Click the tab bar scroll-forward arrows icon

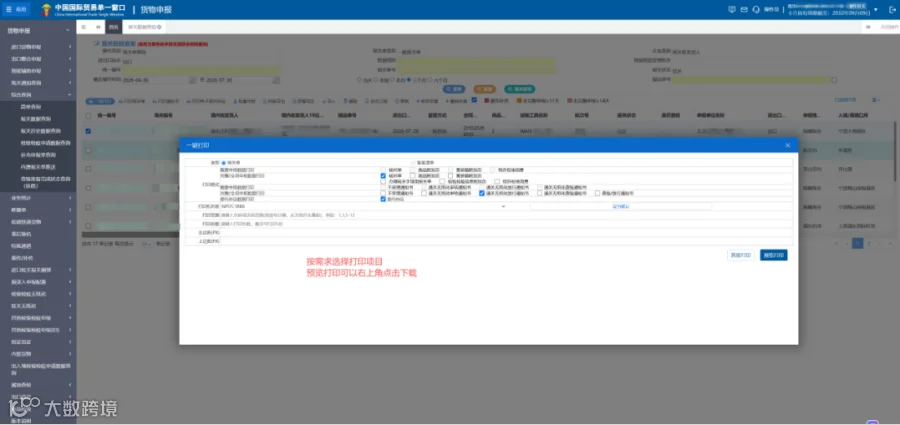pos(866,27)
